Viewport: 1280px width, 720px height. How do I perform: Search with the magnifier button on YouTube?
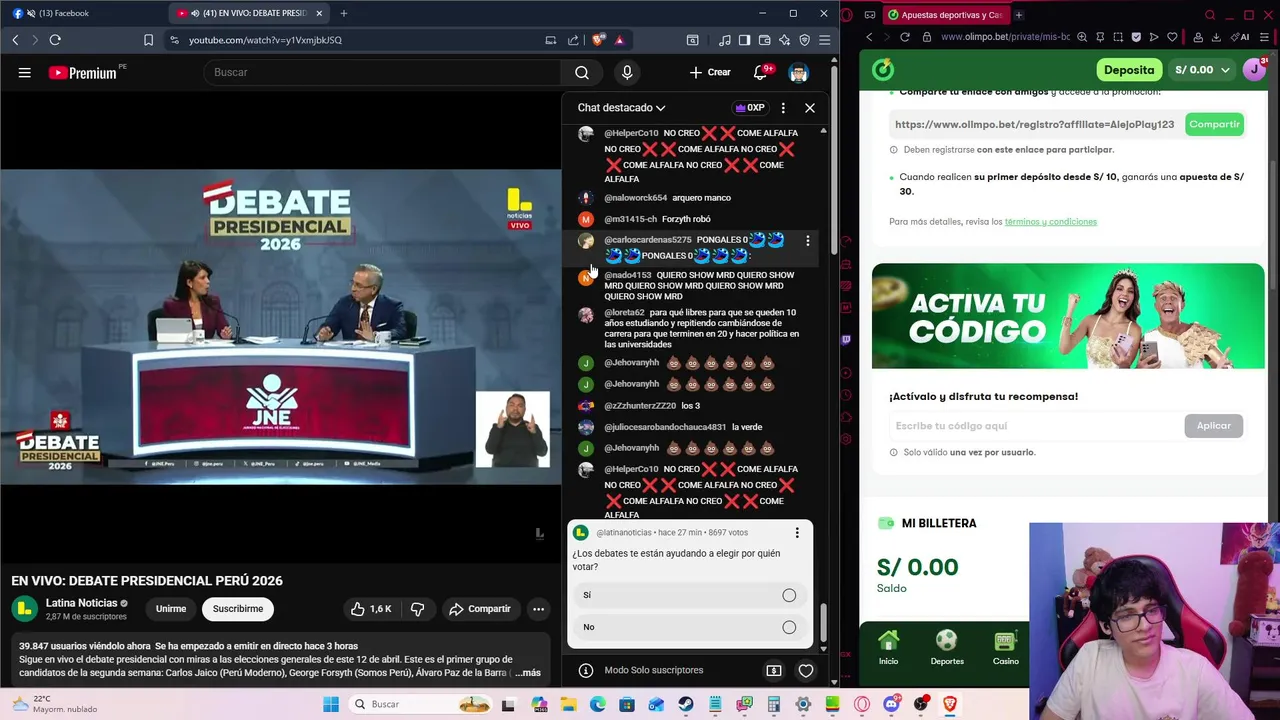582,72
